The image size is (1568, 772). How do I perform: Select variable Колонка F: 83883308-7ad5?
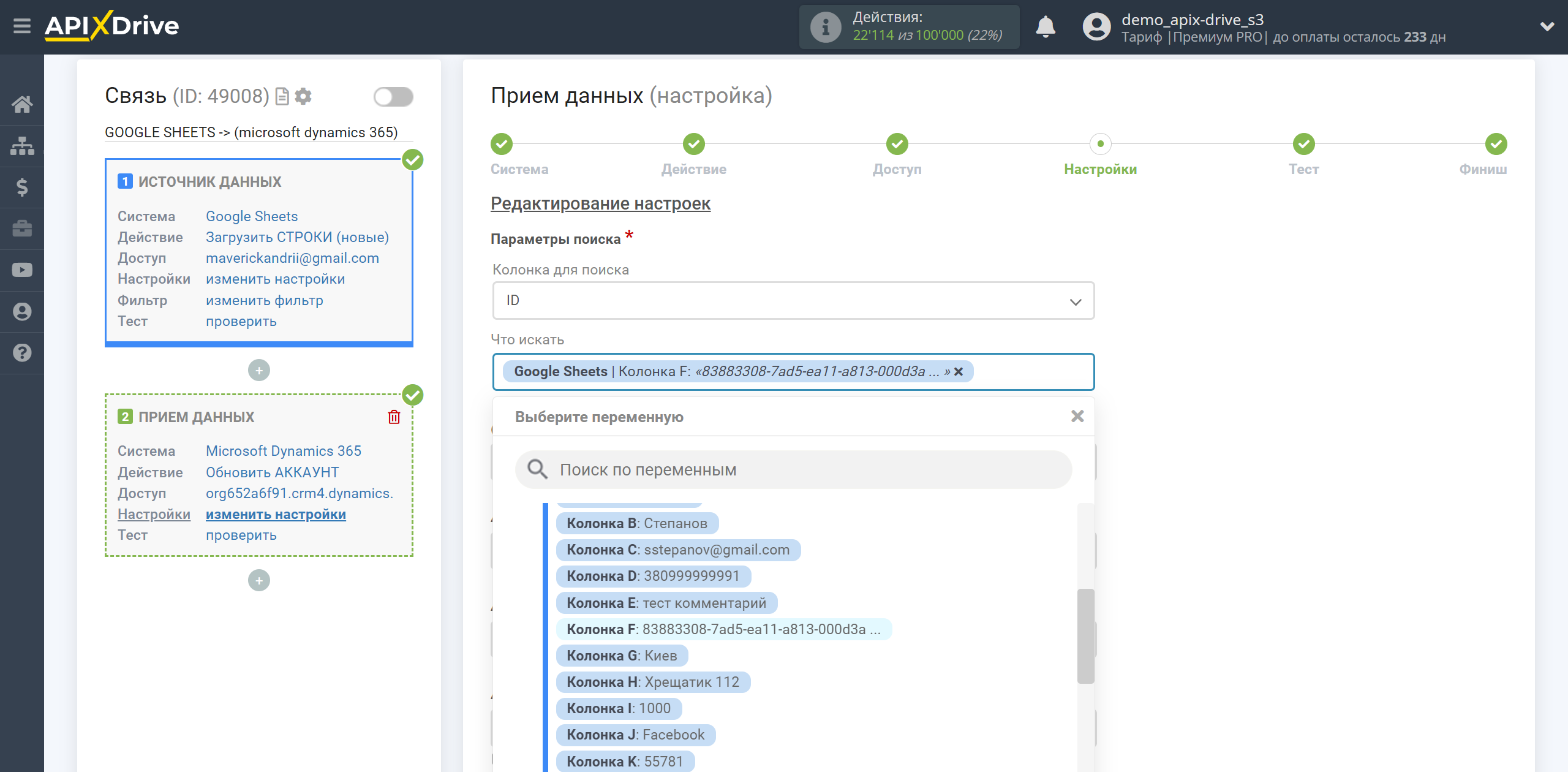tap(723, 629)
